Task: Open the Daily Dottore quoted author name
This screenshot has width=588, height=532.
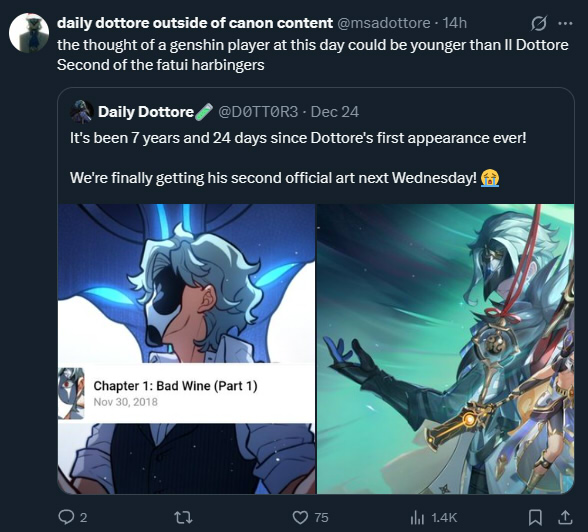Action: click(x=146, y=112)
